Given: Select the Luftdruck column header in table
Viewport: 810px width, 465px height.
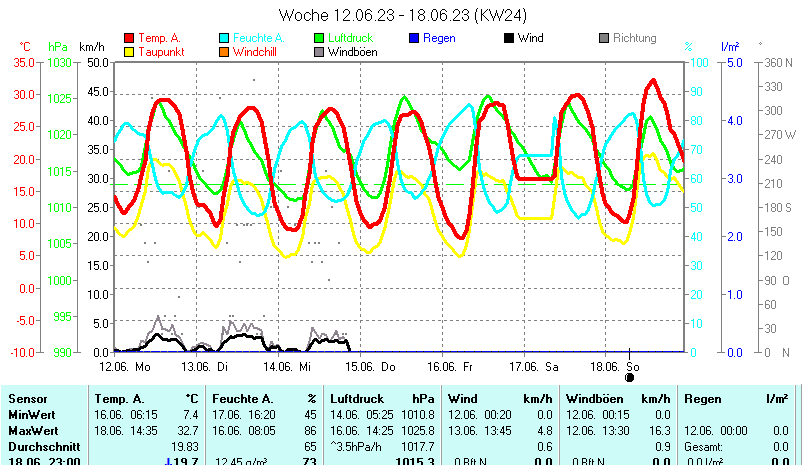Looking at the screenshot, I should (355, 398).
